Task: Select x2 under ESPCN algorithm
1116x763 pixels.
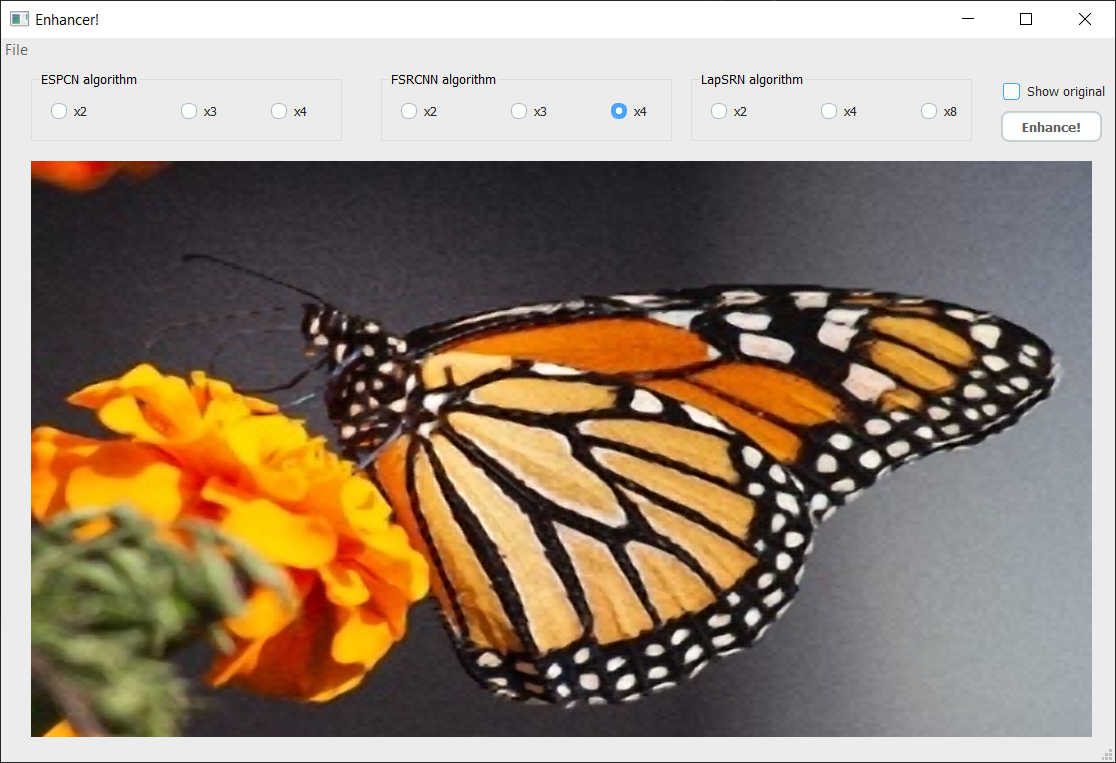Action: coord(58,111)
